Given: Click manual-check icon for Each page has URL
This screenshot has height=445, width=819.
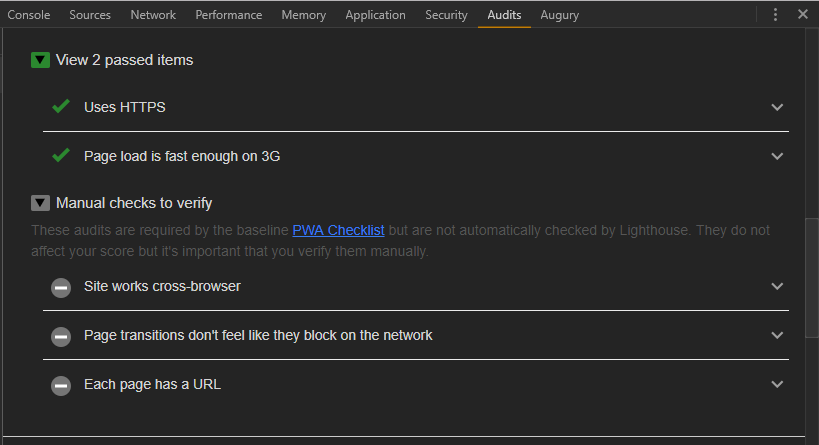Looking at the screenshot, I should click(61, 385).
